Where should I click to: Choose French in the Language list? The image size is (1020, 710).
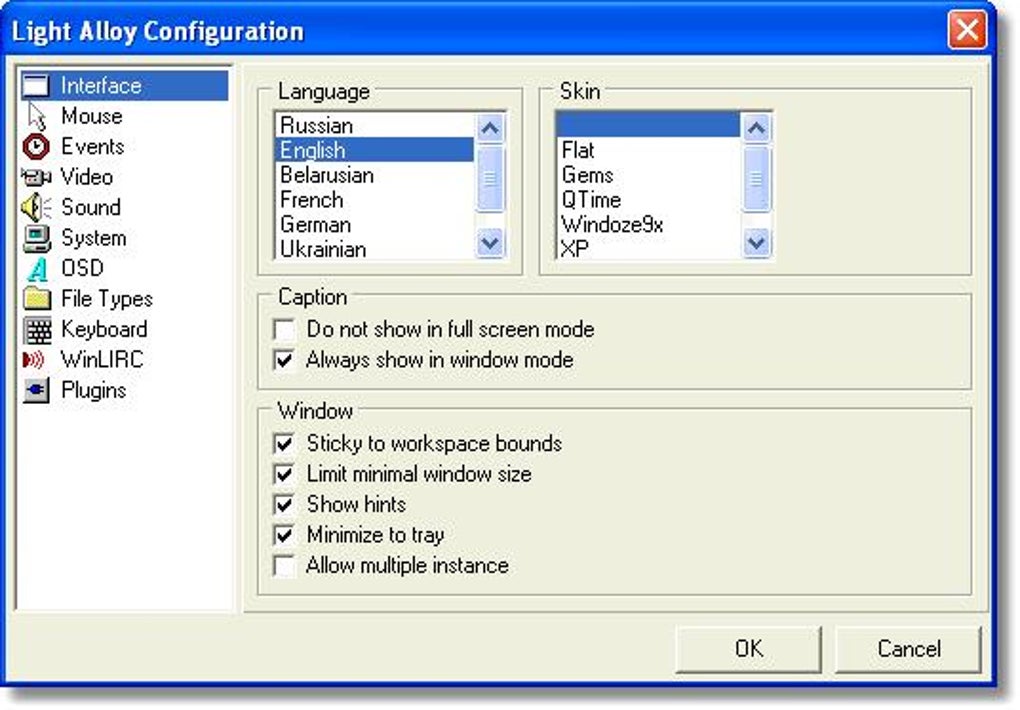312,200
